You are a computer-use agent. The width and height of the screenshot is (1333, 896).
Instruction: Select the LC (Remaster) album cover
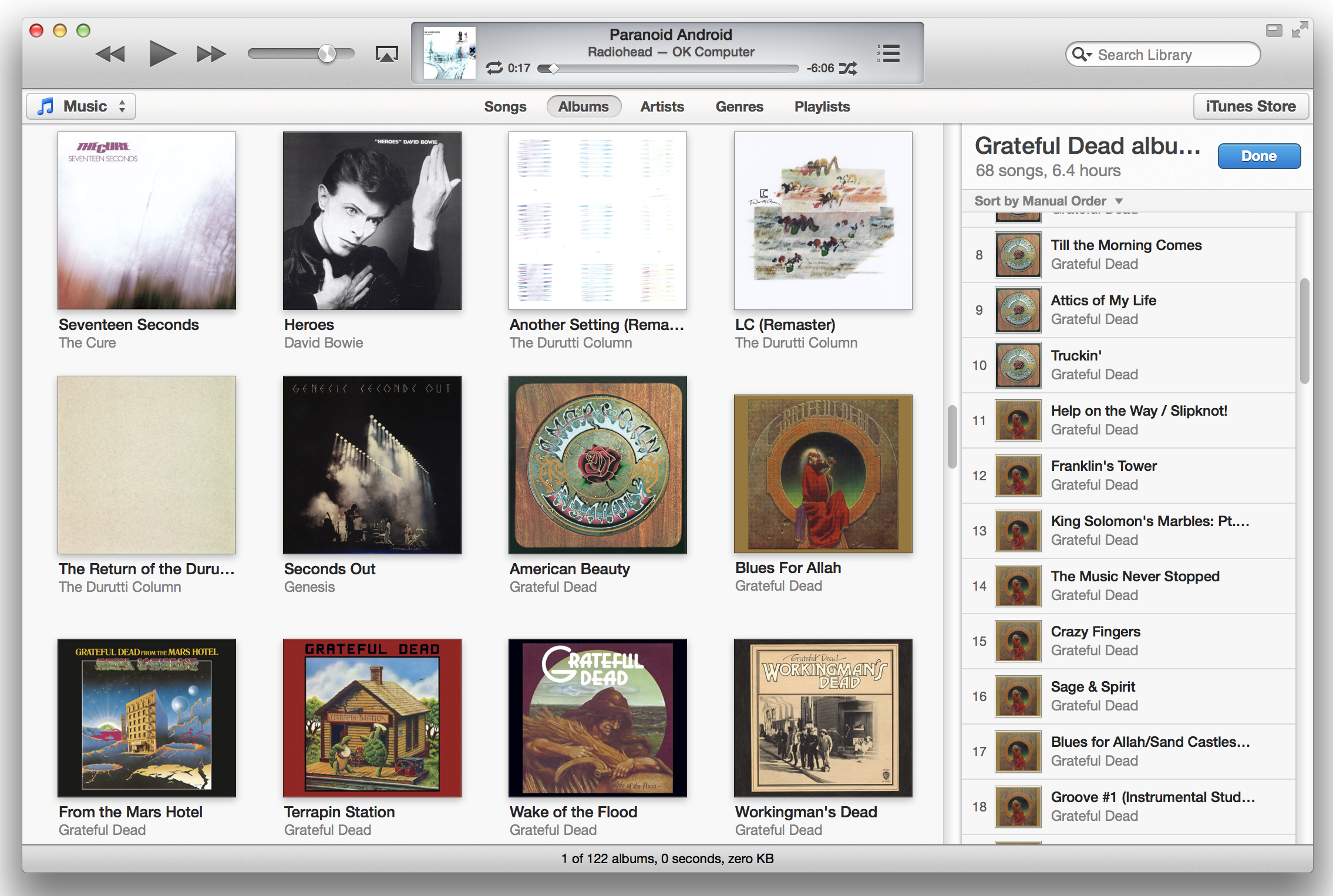pos(823,221)
